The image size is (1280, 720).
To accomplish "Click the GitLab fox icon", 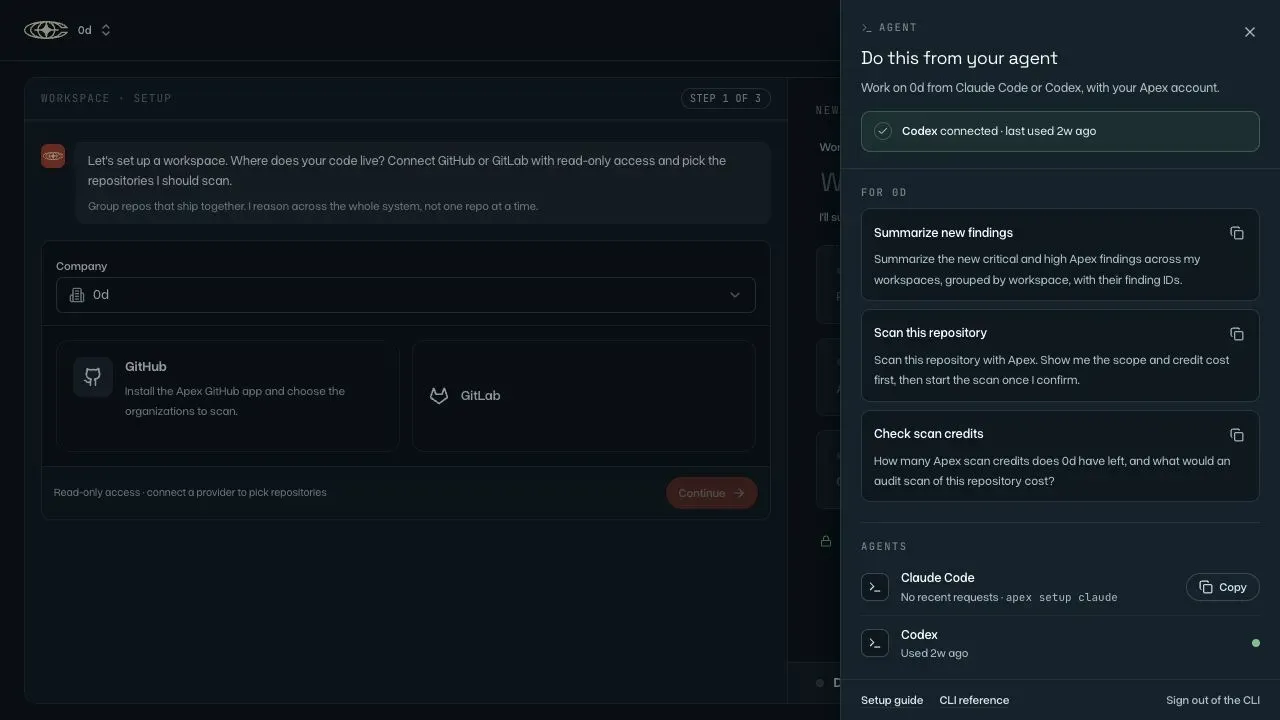I will click(x=439, y=396).
